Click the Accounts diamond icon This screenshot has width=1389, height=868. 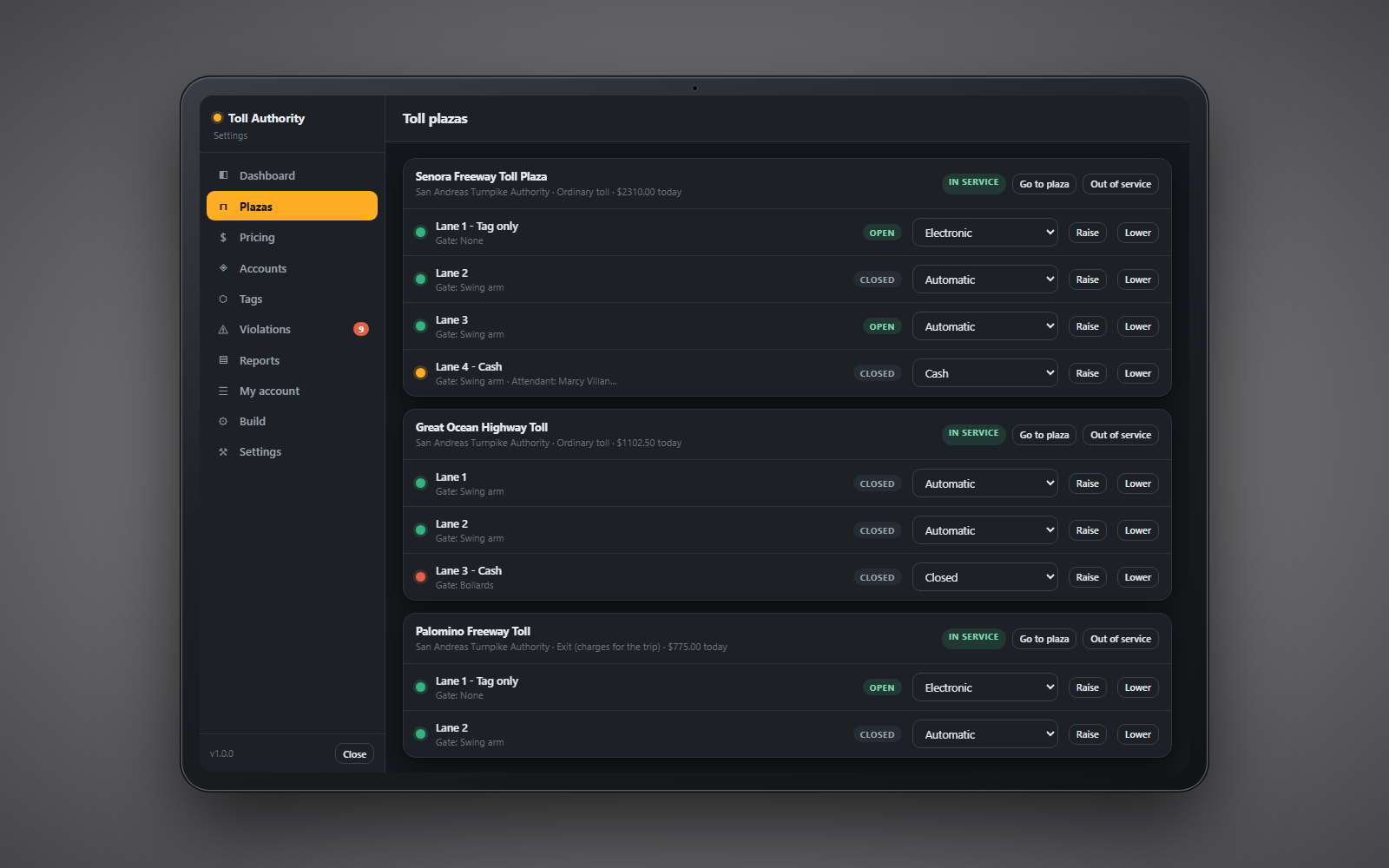[223, 268]
